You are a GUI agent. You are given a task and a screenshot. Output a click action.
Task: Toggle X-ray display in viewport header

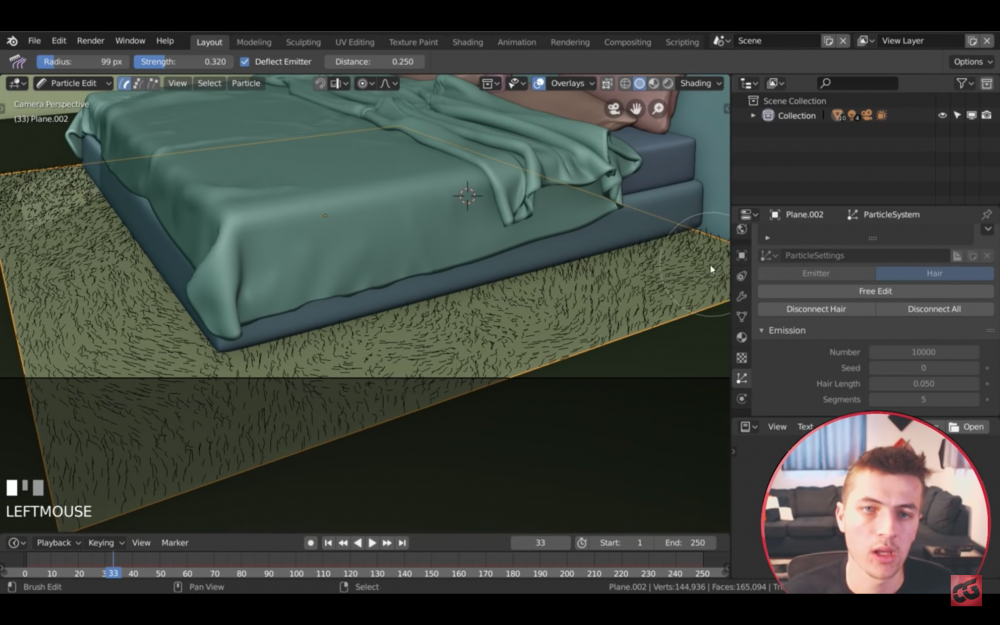click(x=607, y=84)
